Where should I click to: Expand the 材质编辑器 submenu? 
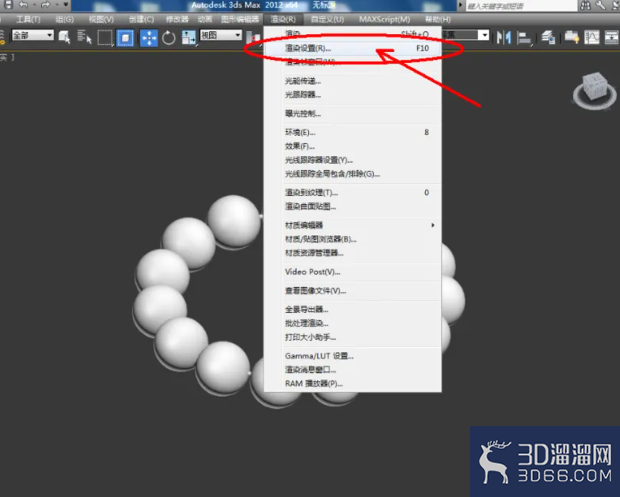pyautogui.click(x=353, y=225)
